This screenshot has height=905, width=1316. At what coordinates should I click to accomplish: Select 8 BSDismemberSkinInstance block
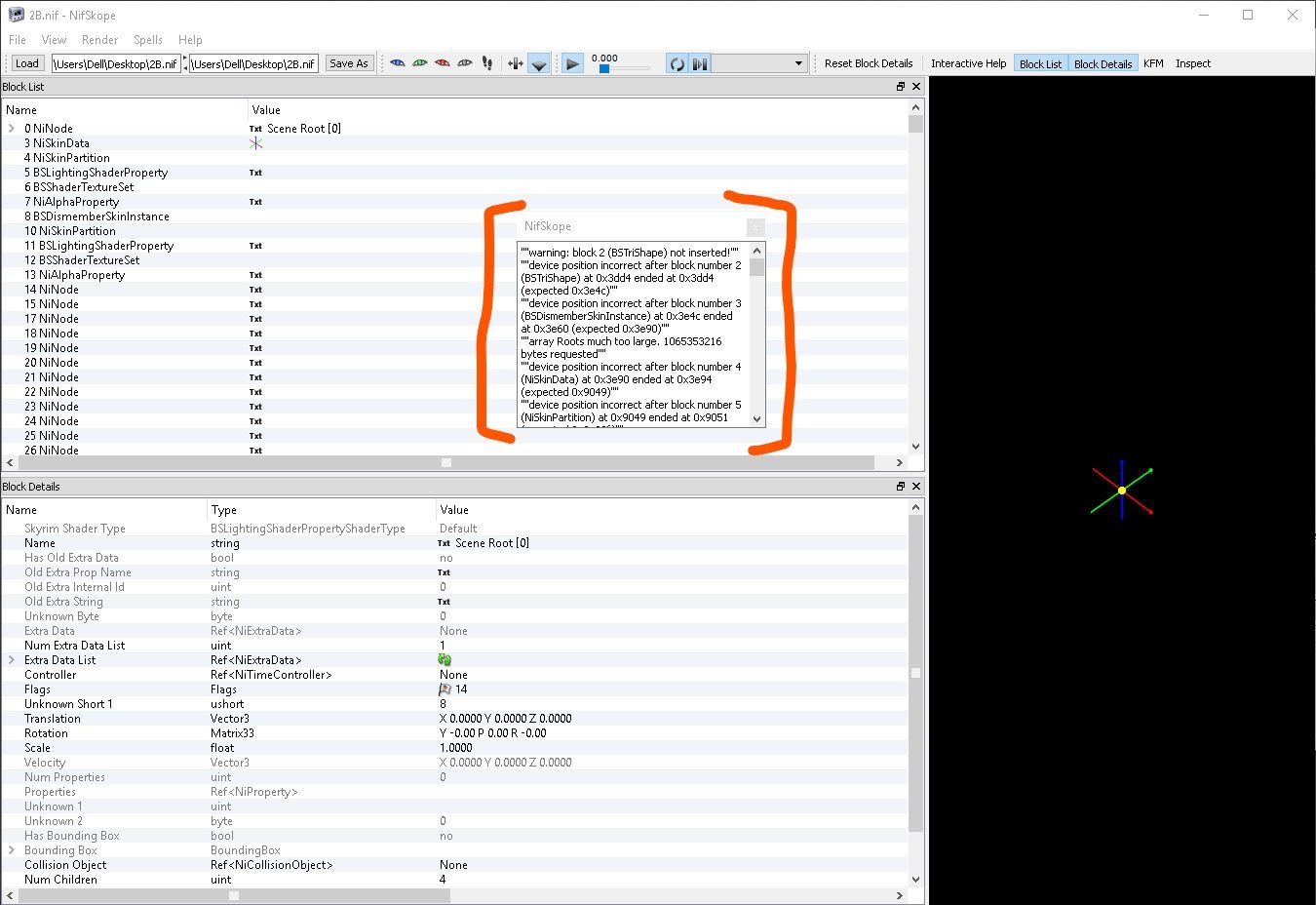tap(97, 216)
